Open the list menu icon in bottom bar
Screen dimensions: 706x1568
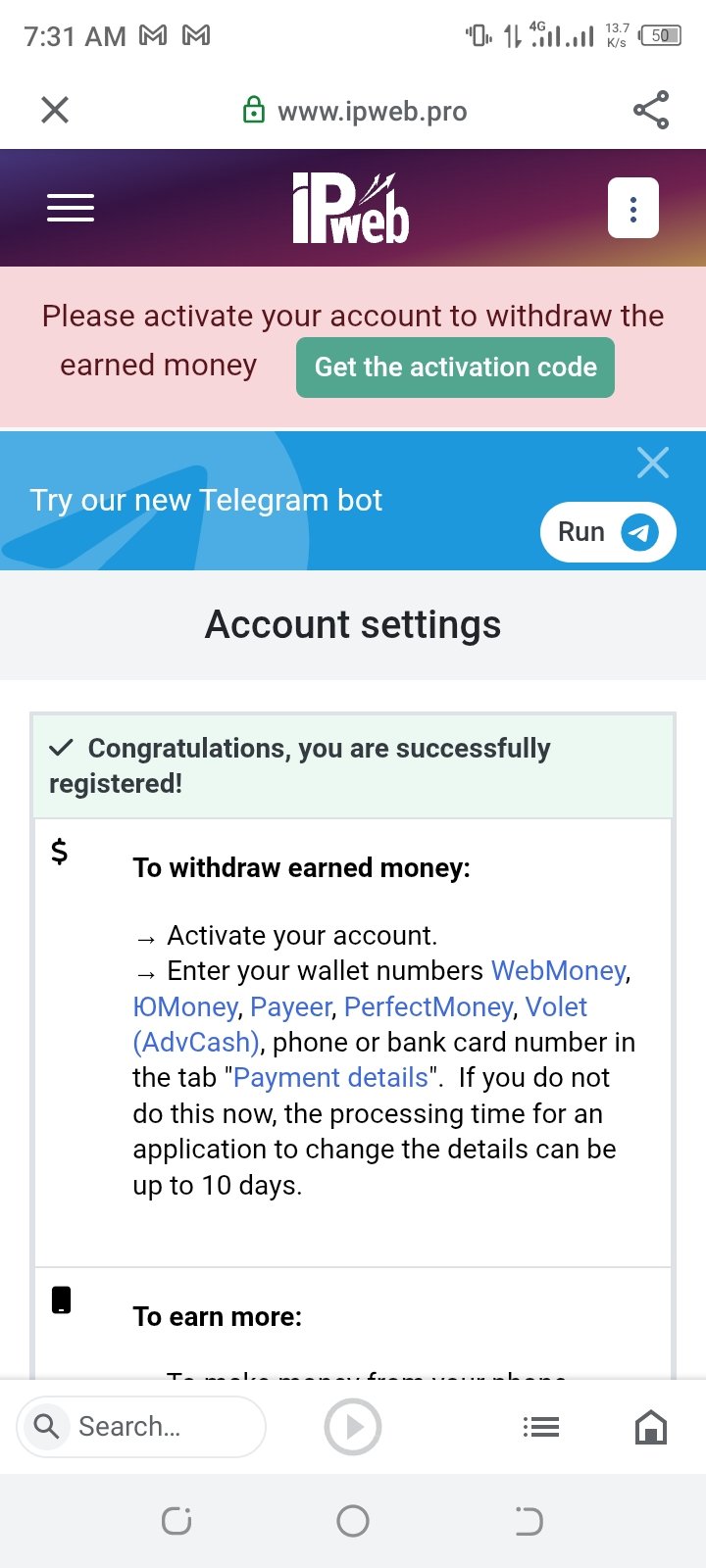[x=541, y=1427]
